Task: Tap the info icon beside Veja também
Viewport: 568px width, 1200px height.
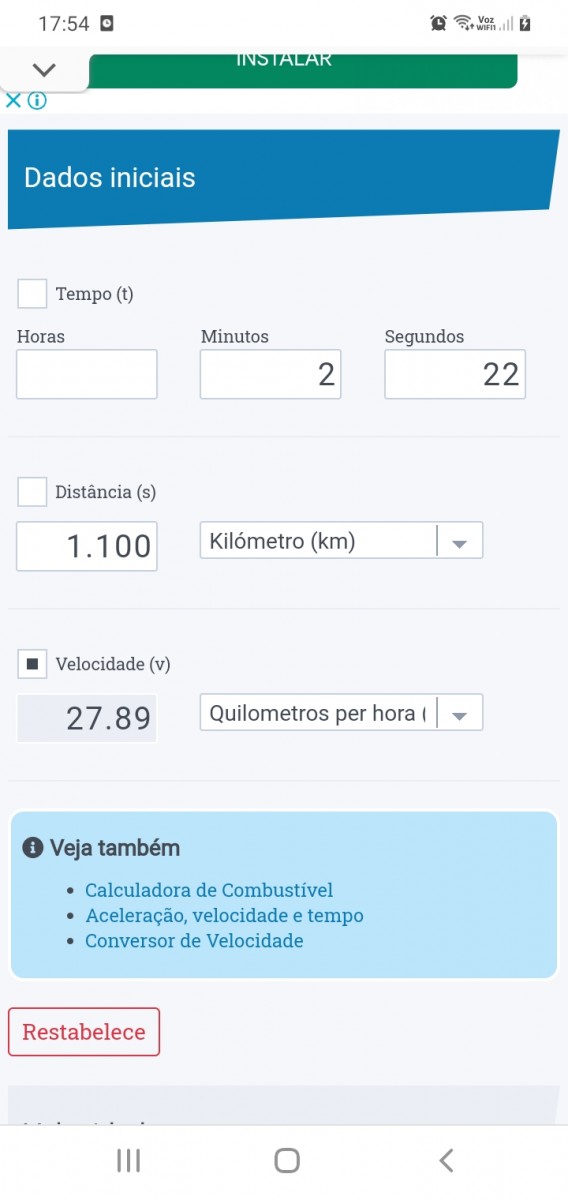Action: tap(33, 848)
